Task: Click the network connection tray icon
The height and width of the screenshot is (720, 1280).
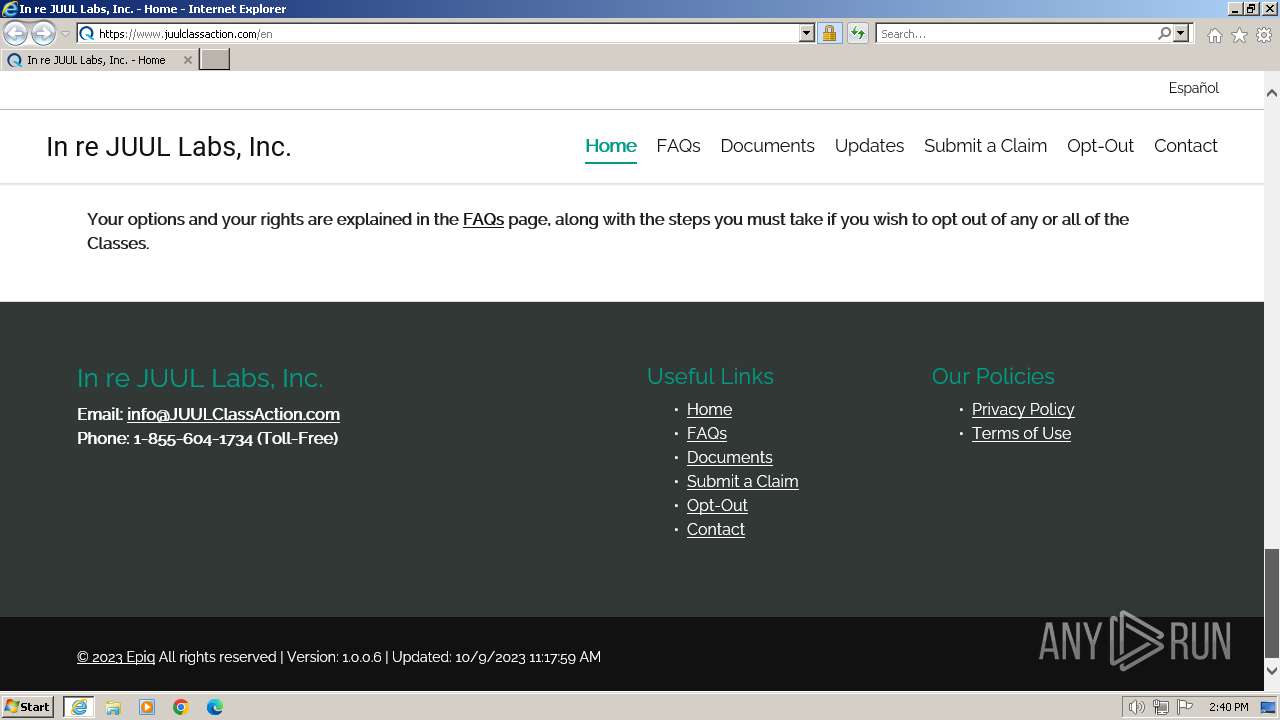Action: 1161,707
